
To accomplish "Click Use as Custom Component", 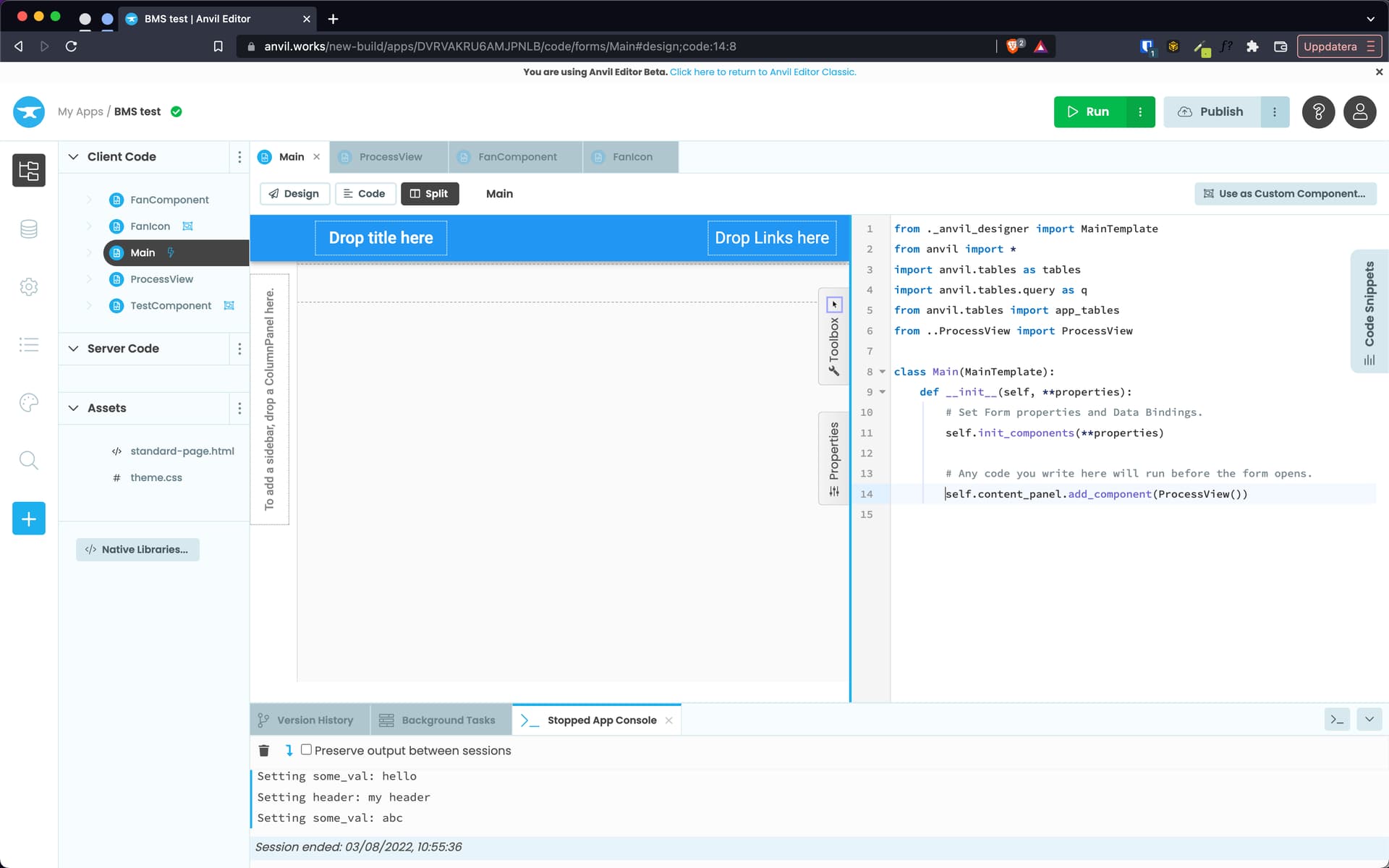I will pos(1286,194).
